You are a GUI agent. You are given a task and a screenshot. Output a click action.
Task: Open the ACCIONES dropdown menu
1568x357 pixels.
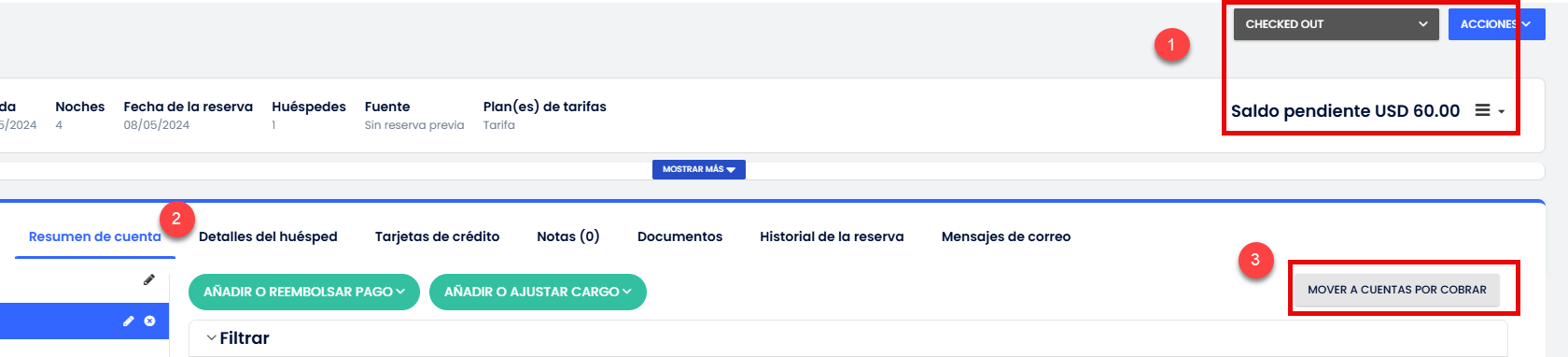pyautogui.click(x=1496, y=24)
